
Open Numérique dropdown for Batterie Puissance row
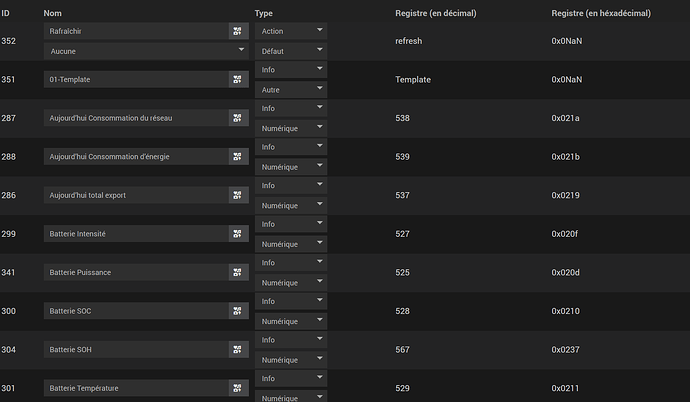pos(290,282)
